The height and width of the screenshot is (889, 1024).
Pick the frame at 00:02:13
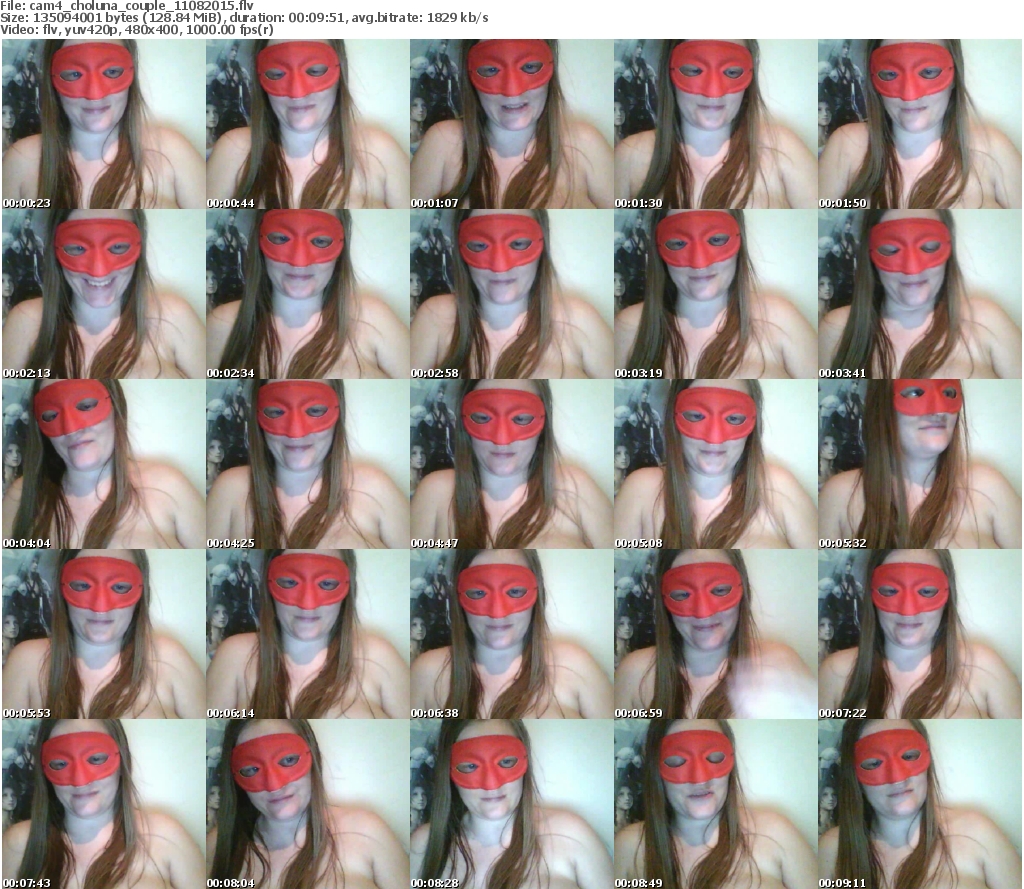(x=104, y=294)
